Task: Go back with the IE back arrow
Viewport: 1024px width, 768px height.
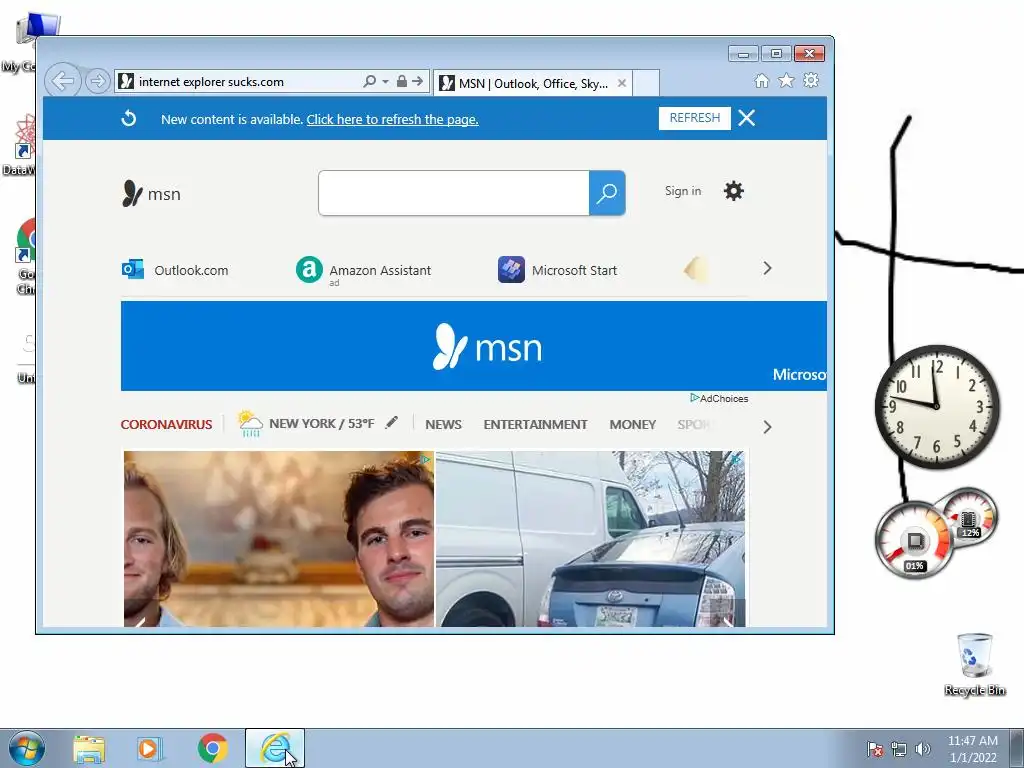Action: click(x=63, y=81)
